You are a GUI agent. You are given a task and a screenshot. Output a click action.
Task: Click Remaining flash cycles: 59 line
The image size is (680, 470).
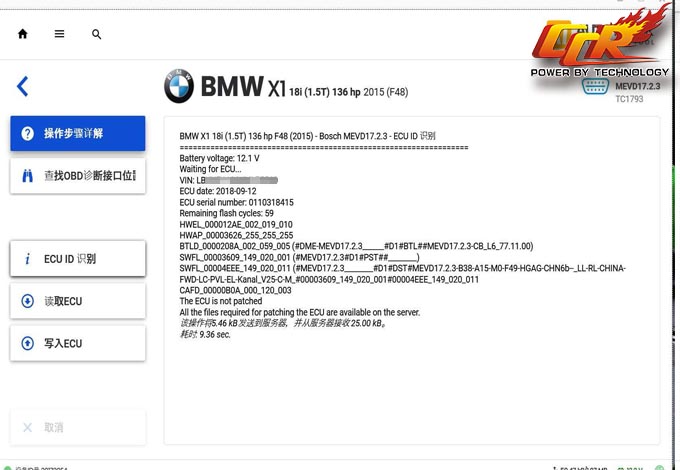[x=226, y=213]
